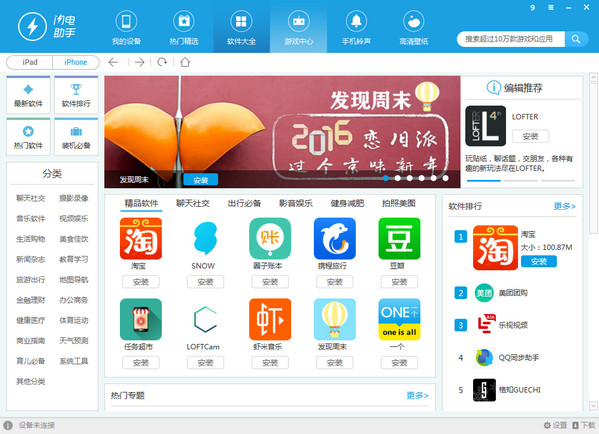Switch to 聊天社交 tab
Image resolution: width=599 pixels, height=434 pixels.
click(193, 203)
